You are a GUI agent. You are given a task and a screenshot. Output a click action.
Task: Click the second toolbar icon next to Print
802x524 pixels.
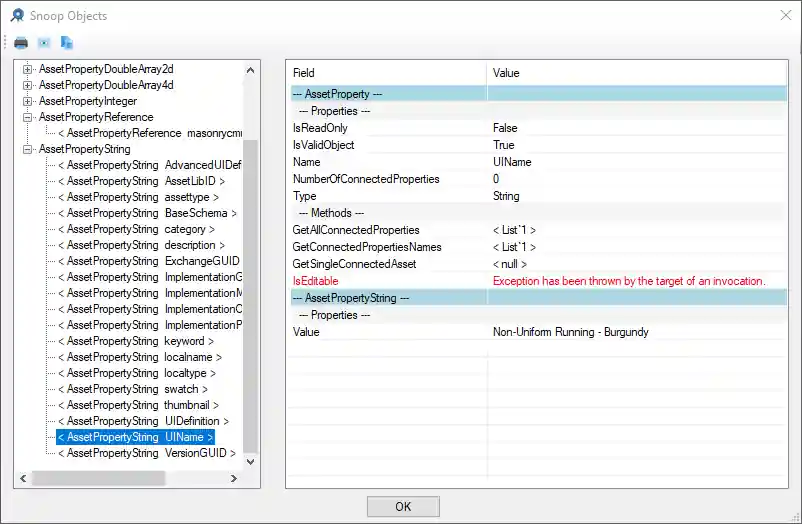click(44, 43)
